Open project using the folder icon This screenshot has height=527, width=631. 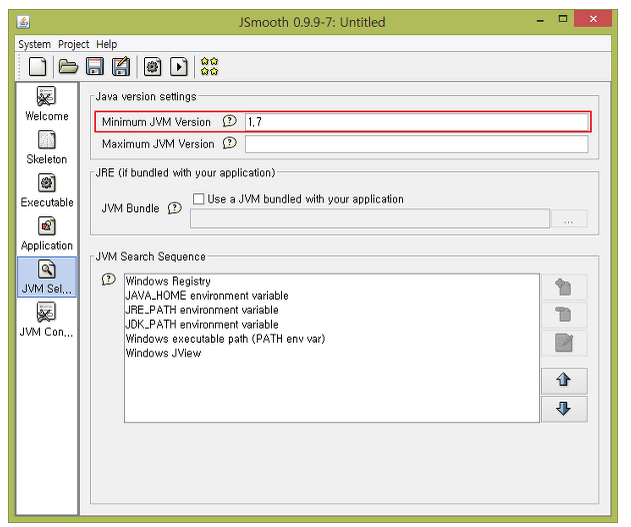pyautogui.click(x=68, y=66)
